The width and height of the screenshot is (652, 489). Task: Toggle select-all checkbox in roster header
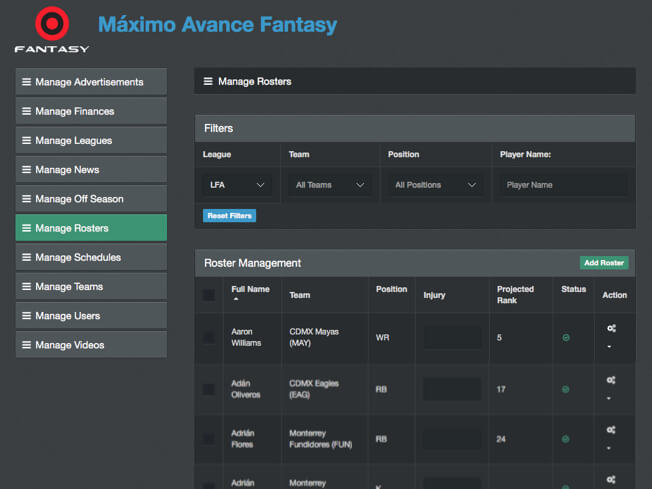tap(209, 295)
